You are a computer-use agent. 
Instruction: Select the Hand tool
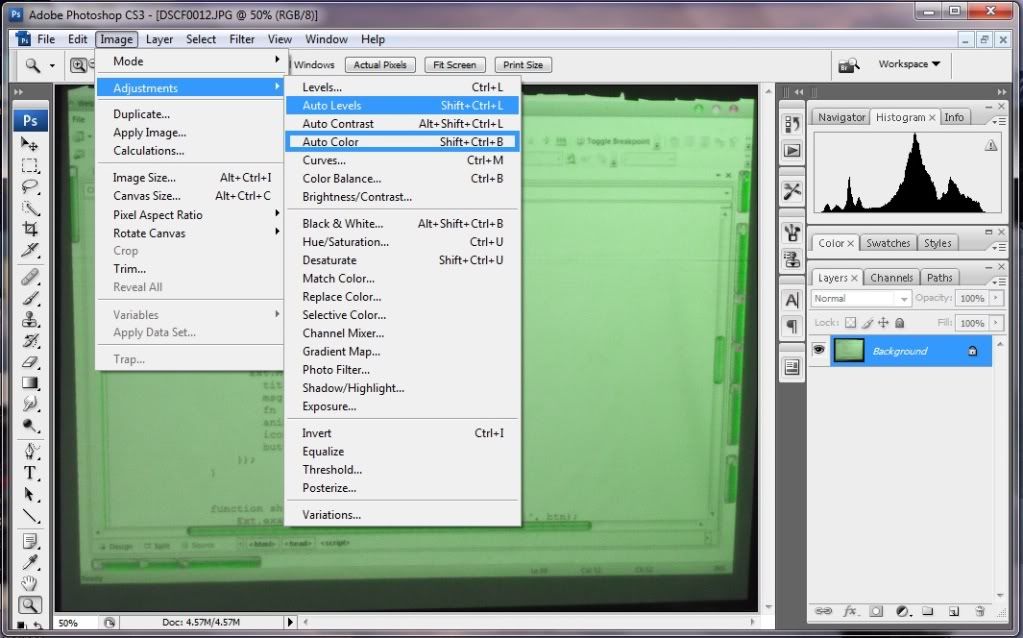(30, 583)
